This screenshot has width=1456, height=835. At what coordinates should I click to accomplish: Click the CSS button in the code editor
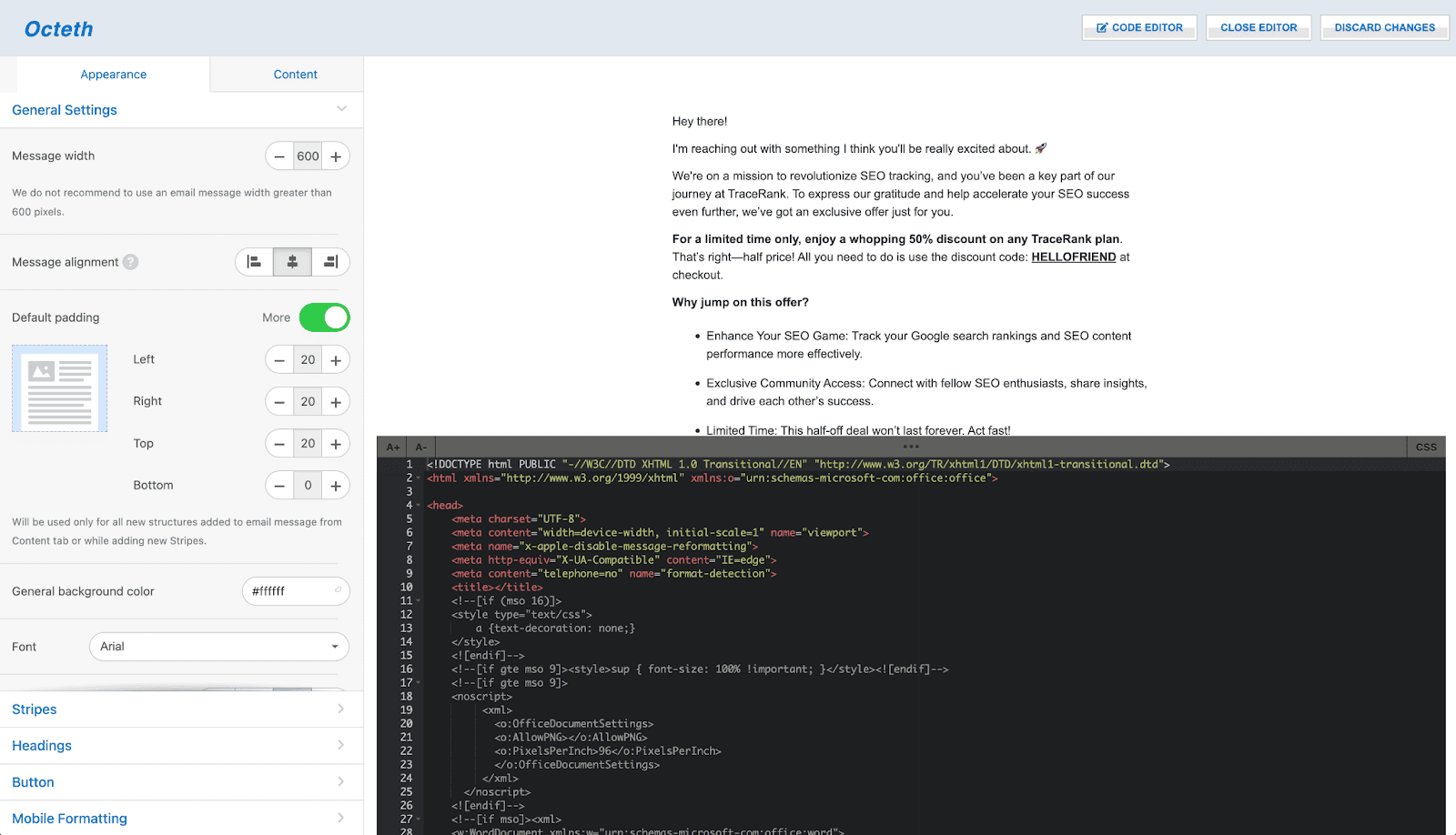click(x=1424, y=447)
